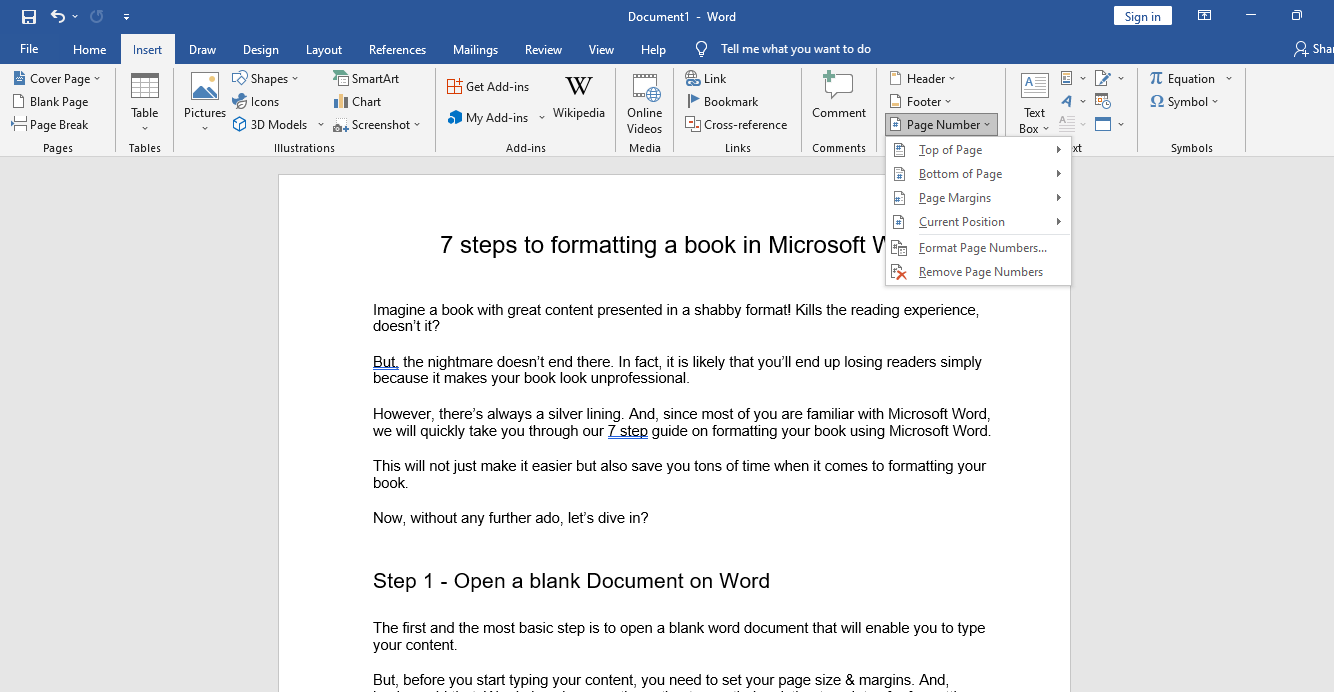
Task: Open Current Position submenu
Action: (978, 222)
